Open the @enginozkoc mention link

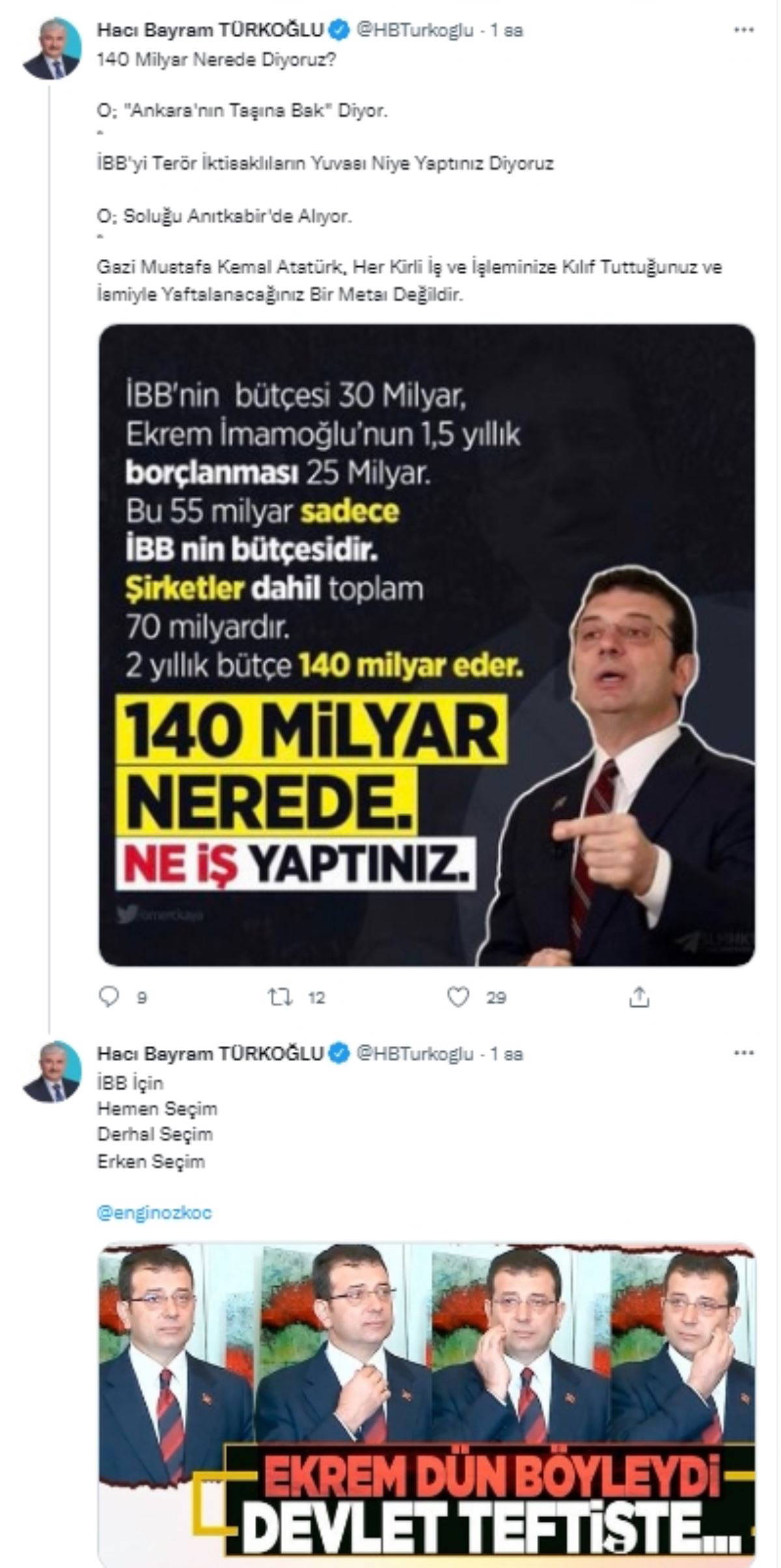(x=154, y=1213)
